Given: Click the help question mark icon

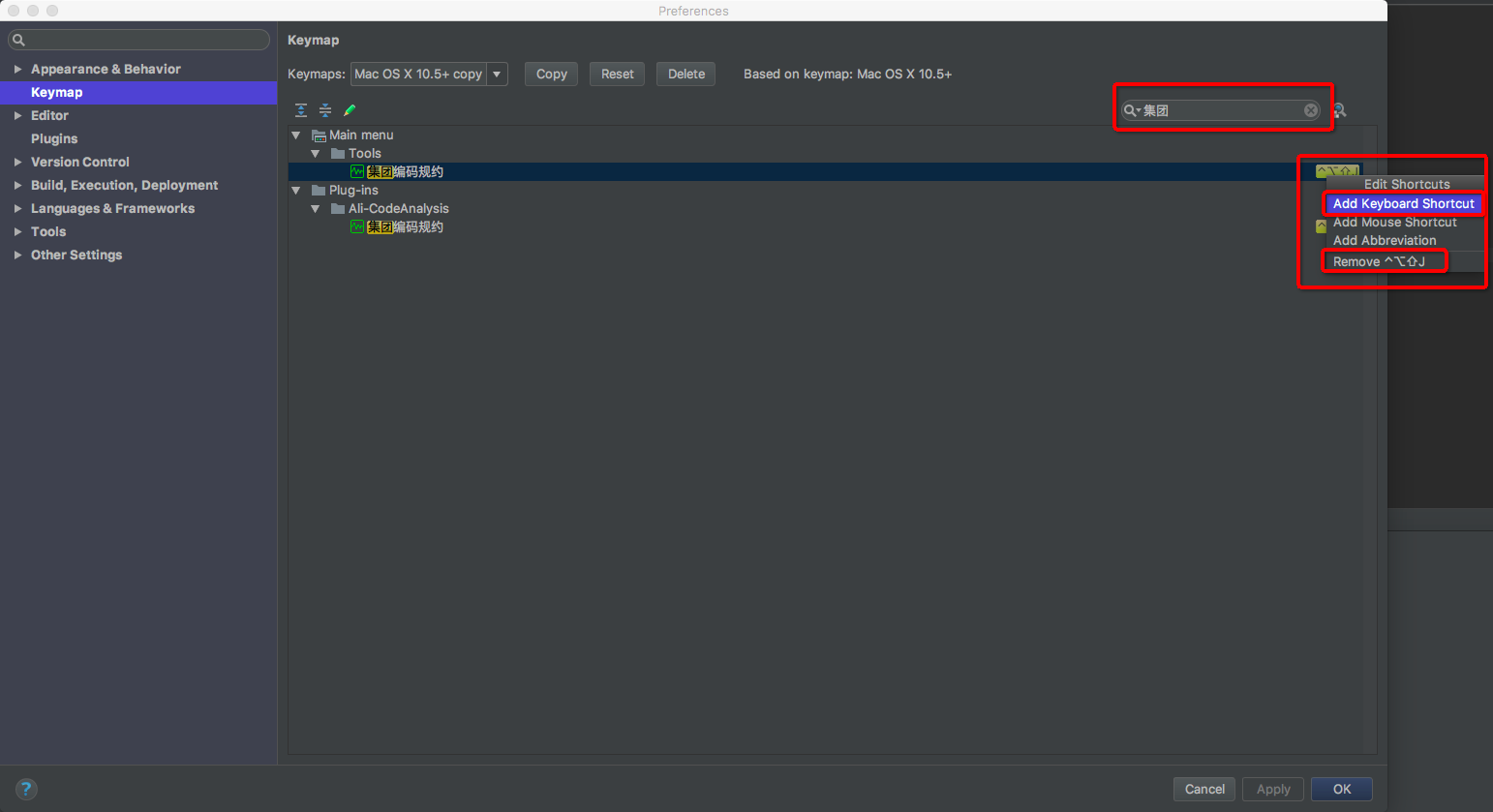Looking at the screenshot, I should click(x=26, y=789).
